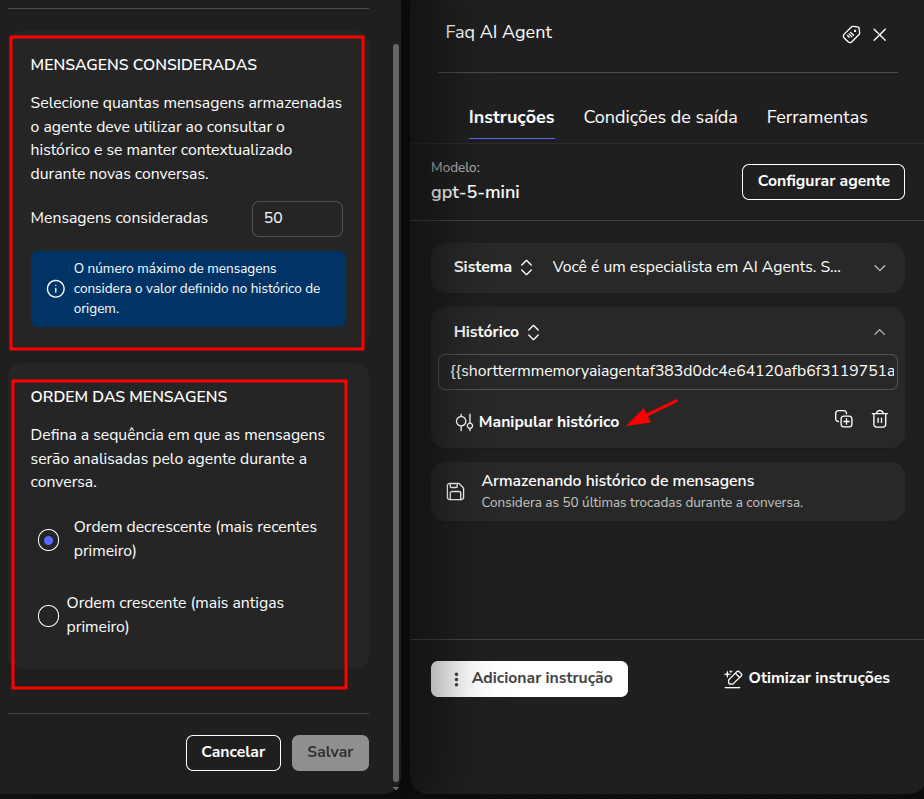
Task: Click three-dot icon on Adicionar instrução
Action: 456,679
